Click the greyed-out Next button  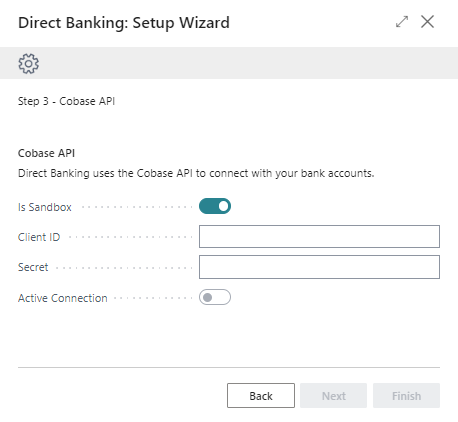334,396
